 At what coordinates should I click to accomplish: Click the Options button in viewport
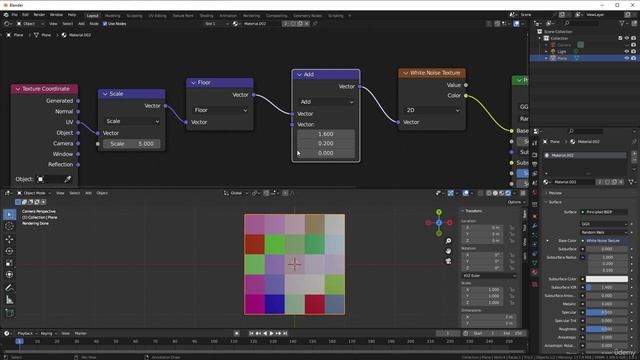pyautogui.click(x=515, y=202)
